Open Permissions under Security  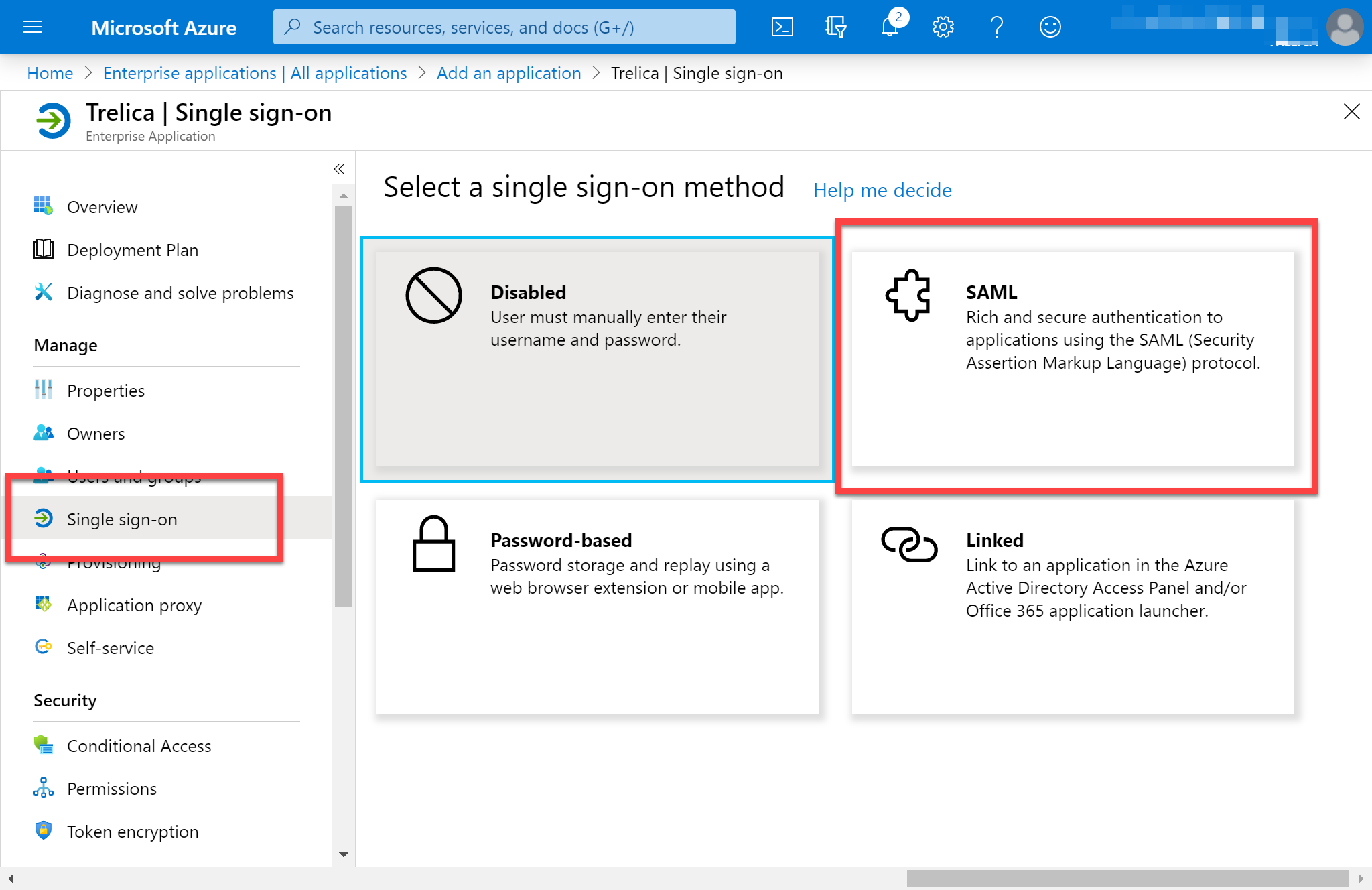point(112,789)
